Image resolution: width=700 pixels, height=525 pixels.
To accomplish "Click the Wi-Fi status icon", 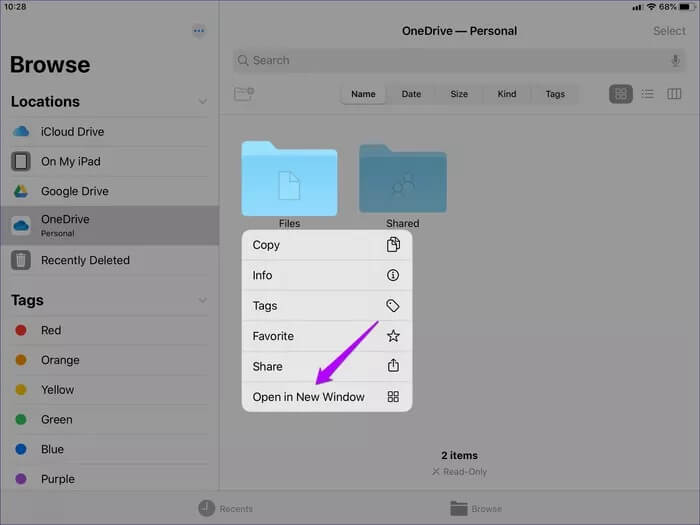I will tap(651, 7).
